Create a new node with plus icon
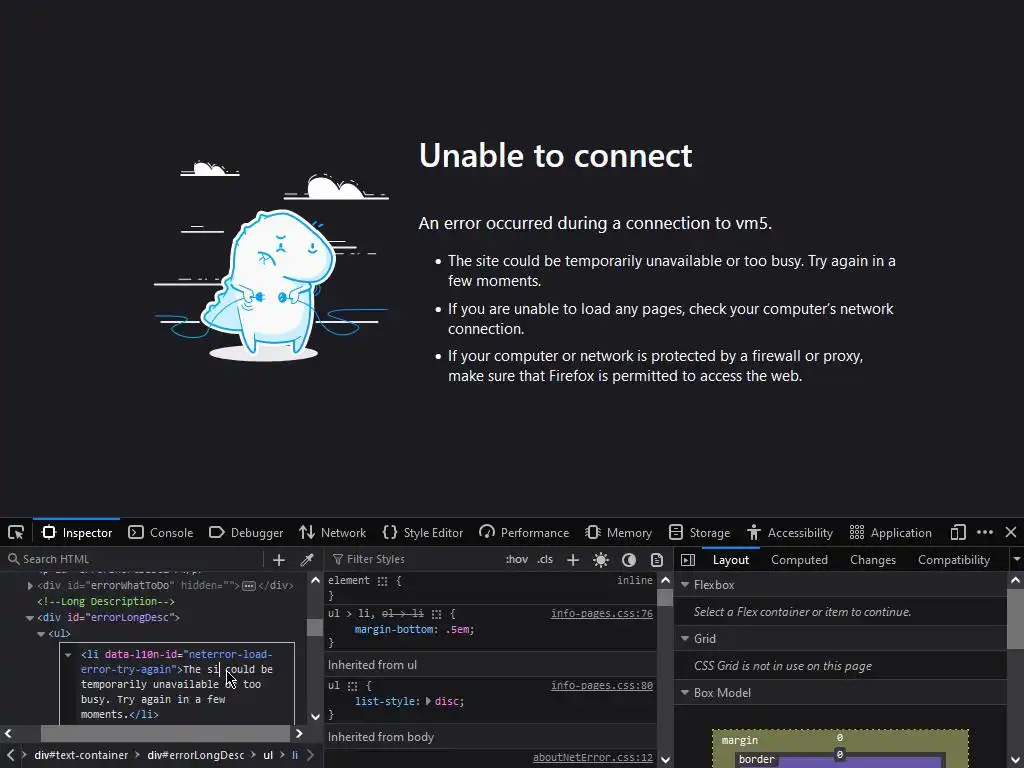The image size is (1024, 768). pos(279,560)
